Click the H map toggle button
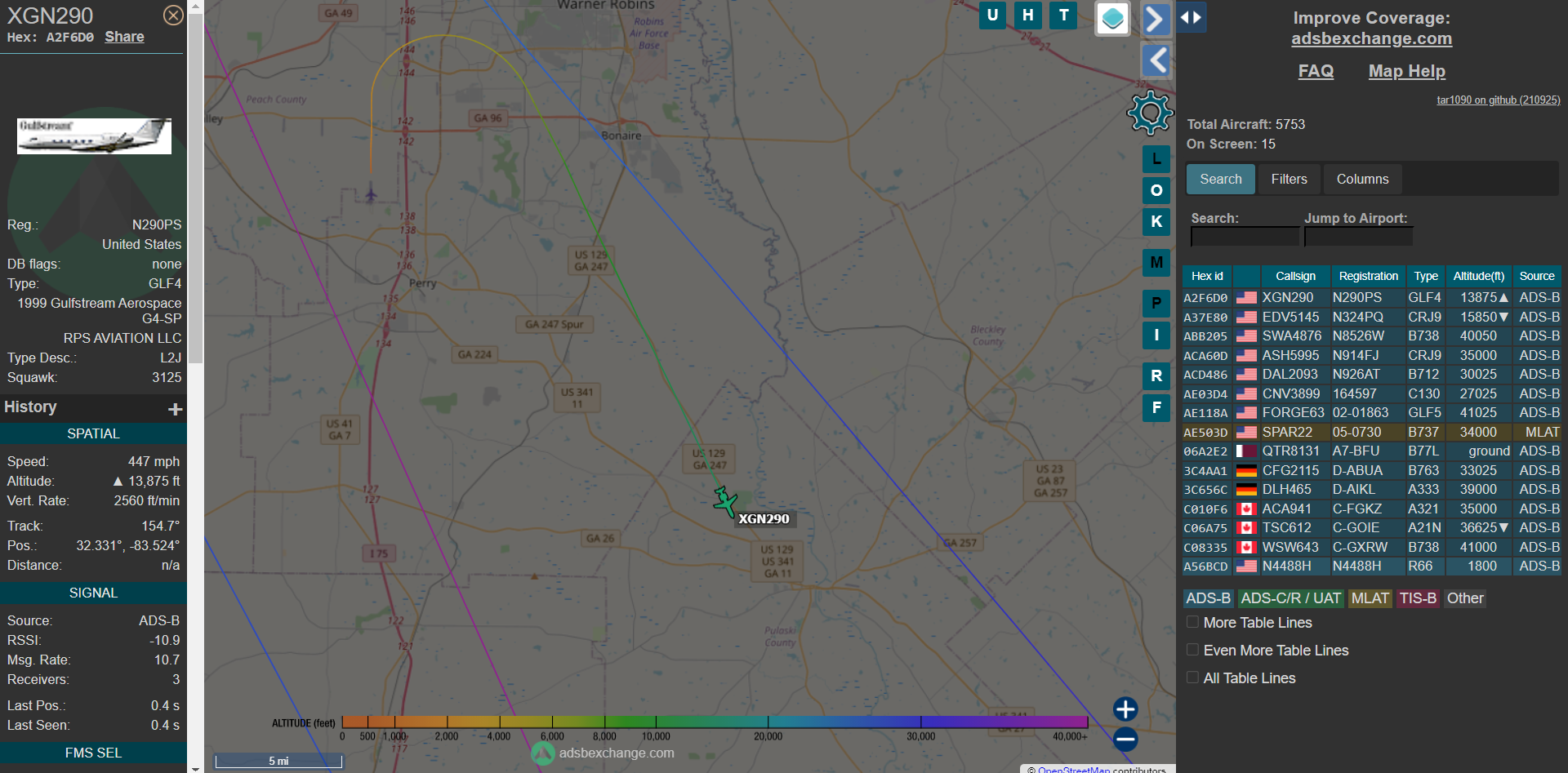 [x=1028, y=15]
